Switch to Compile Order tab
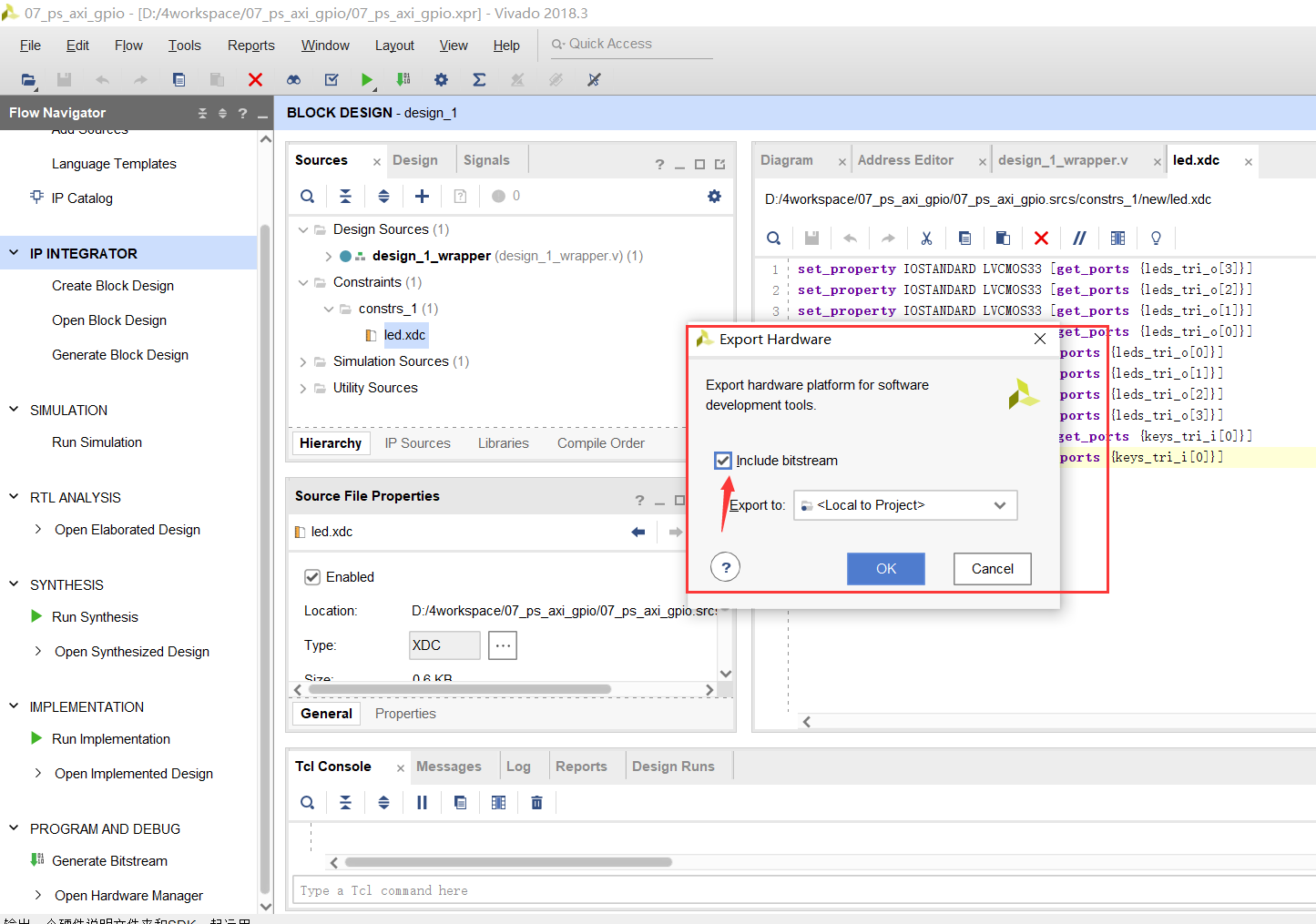Image resolution: width=1316 pixels, height=924 pixels. pos(601,443)
